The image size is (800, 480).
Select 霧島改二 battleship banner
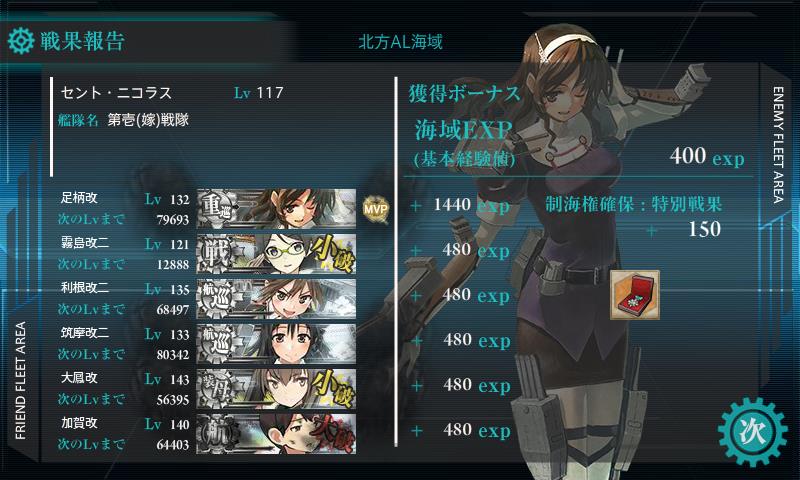pos(277,254)
